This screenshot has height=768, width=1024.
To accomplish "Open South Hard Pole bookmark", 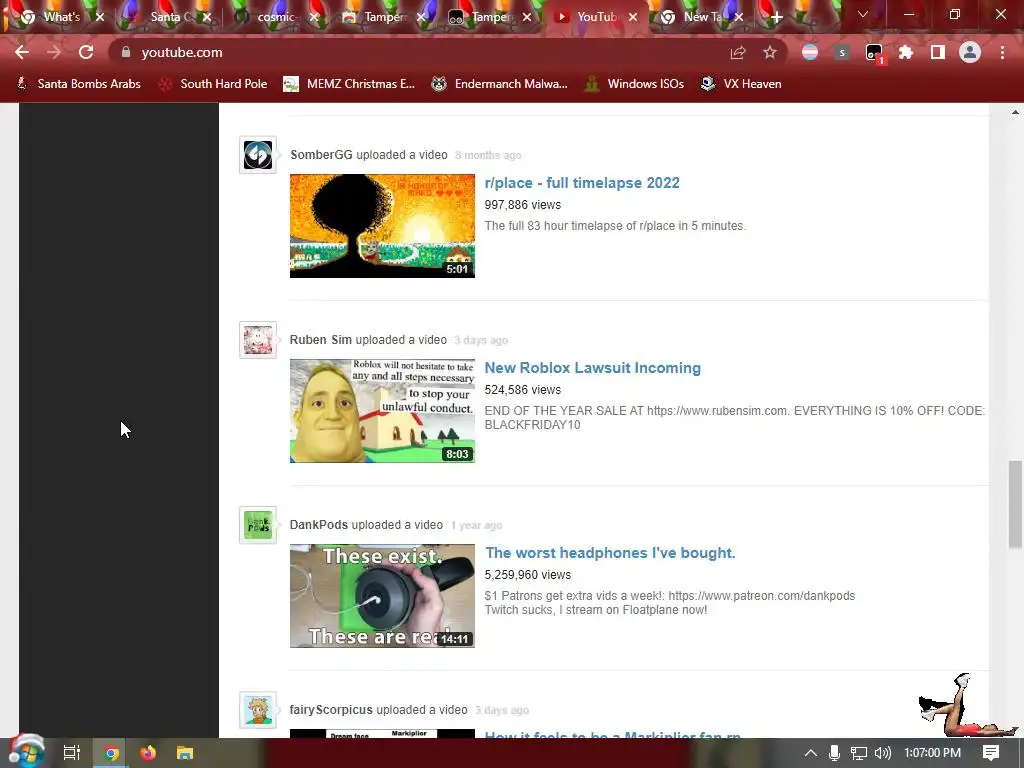I will point(213,84).
